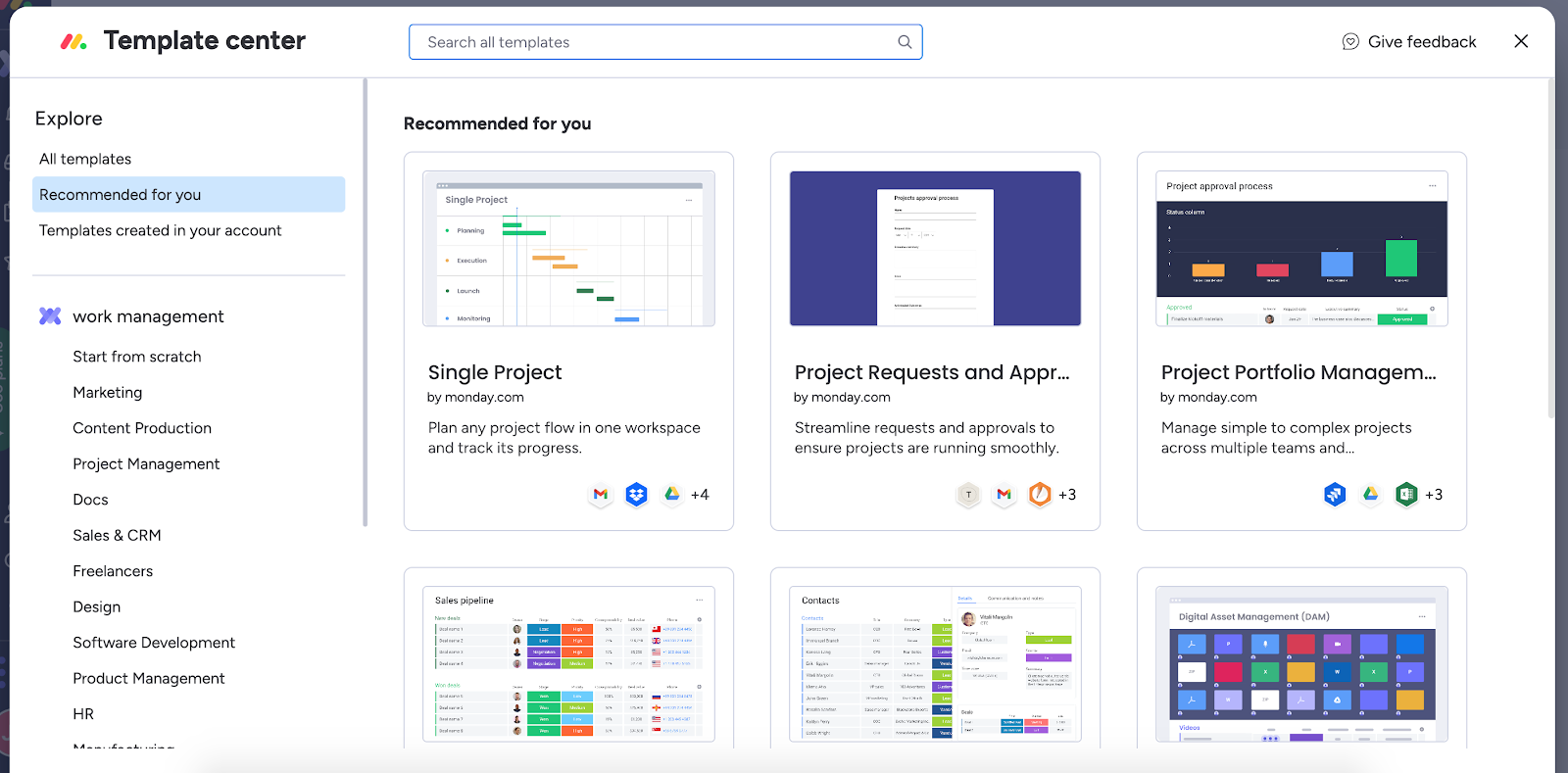The height and width of the screenshot is (773, 1568).
Task: Open the Project Management category
Action: pos(146,464)
